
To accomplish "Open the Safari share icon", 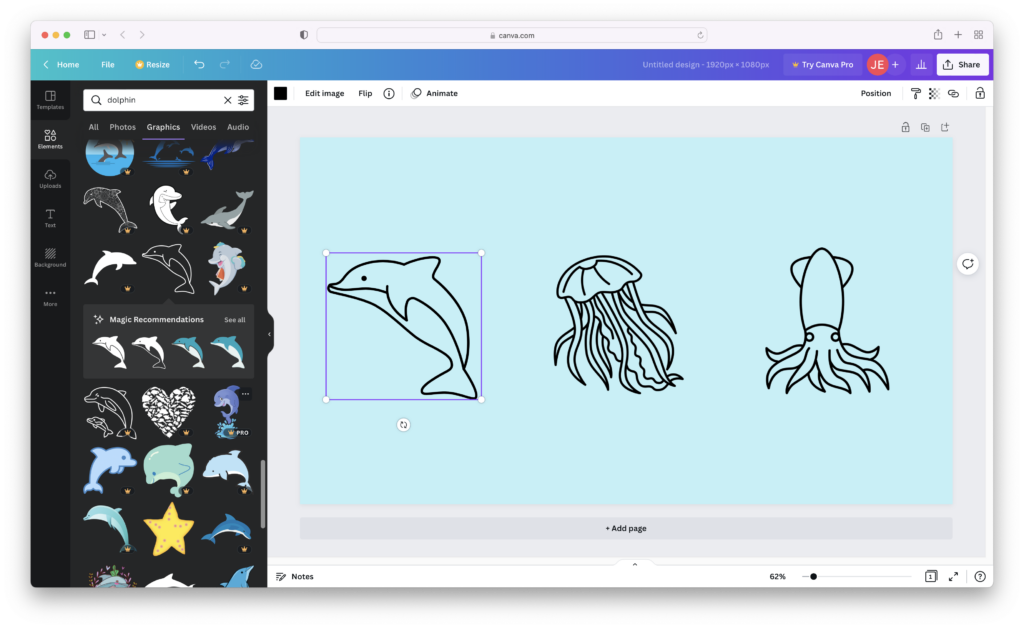I will tap(938, 35).
